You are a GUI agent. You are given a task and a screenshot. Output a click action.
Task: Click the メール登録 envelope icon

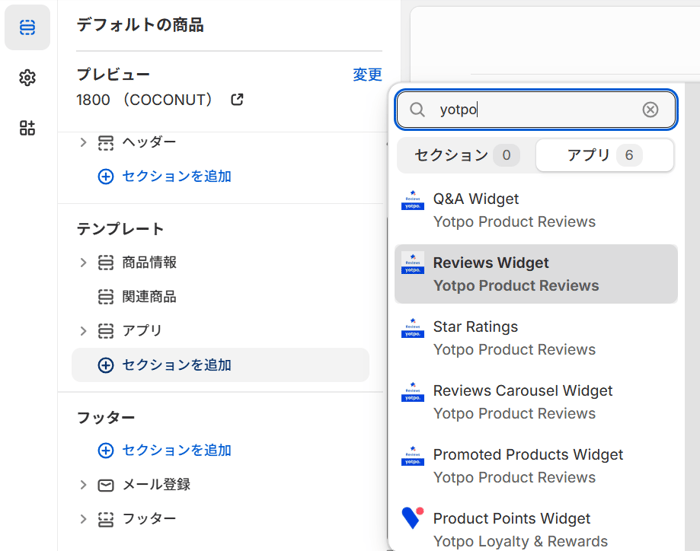pyautogui.click(x=106, y=485)
